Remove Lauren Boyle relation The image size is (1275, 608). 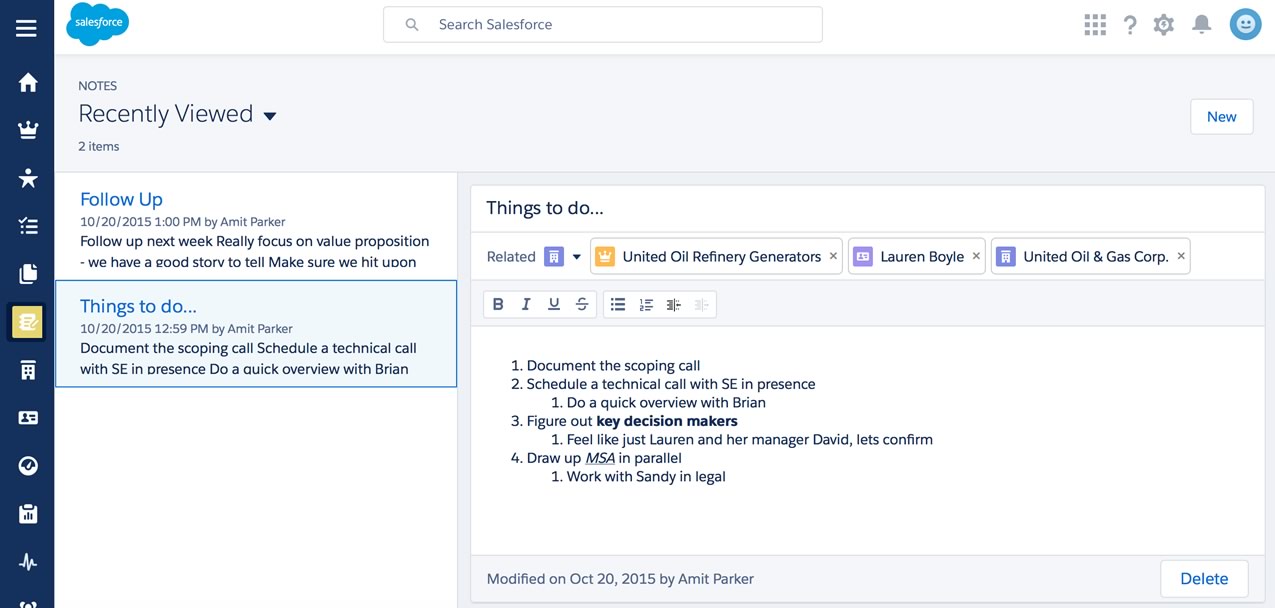(x=976, y=256)
